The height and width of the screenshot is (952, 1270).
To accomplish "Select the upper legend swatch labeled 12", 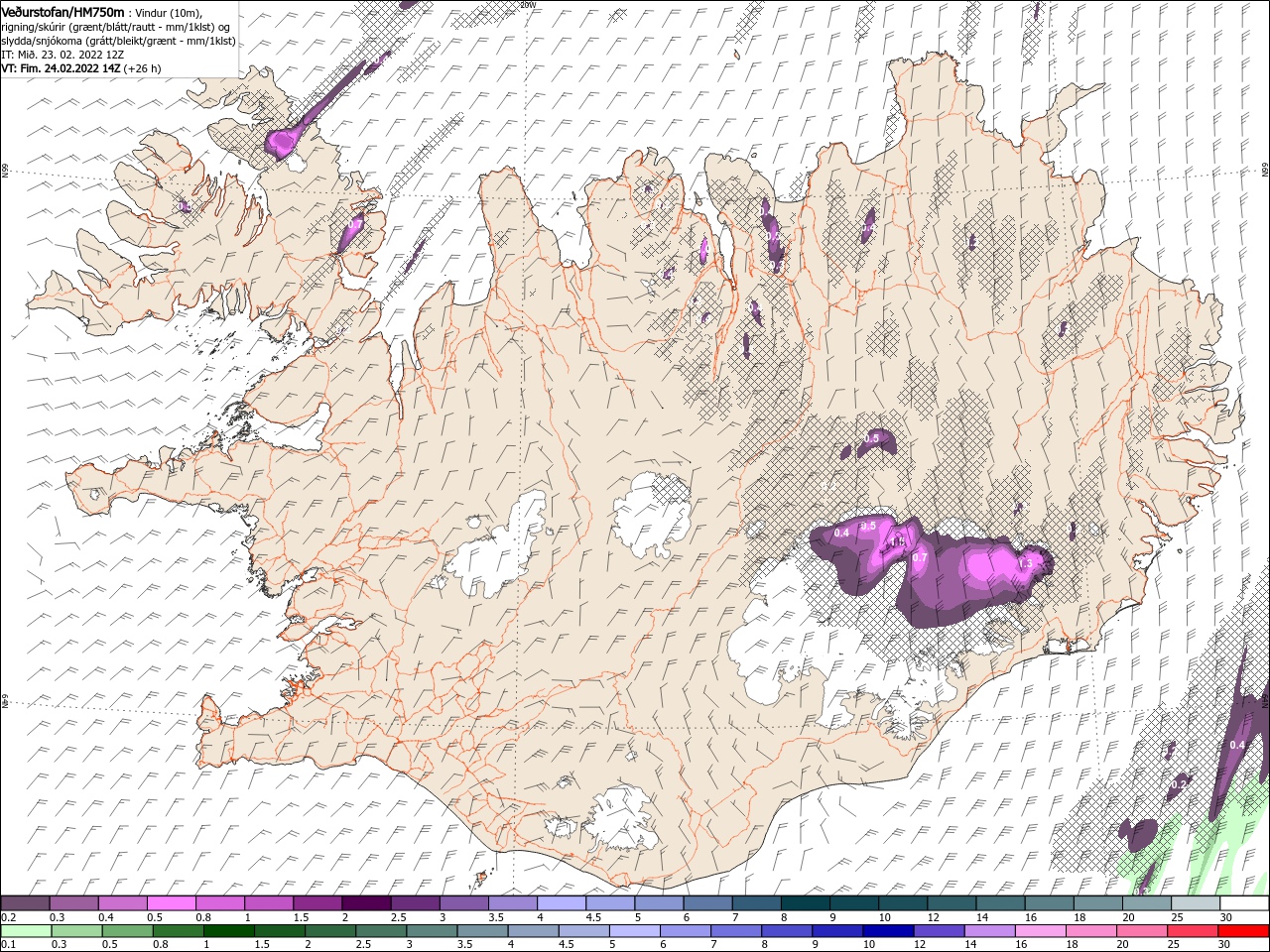I will pyautogui.click(x=952, y=903).
